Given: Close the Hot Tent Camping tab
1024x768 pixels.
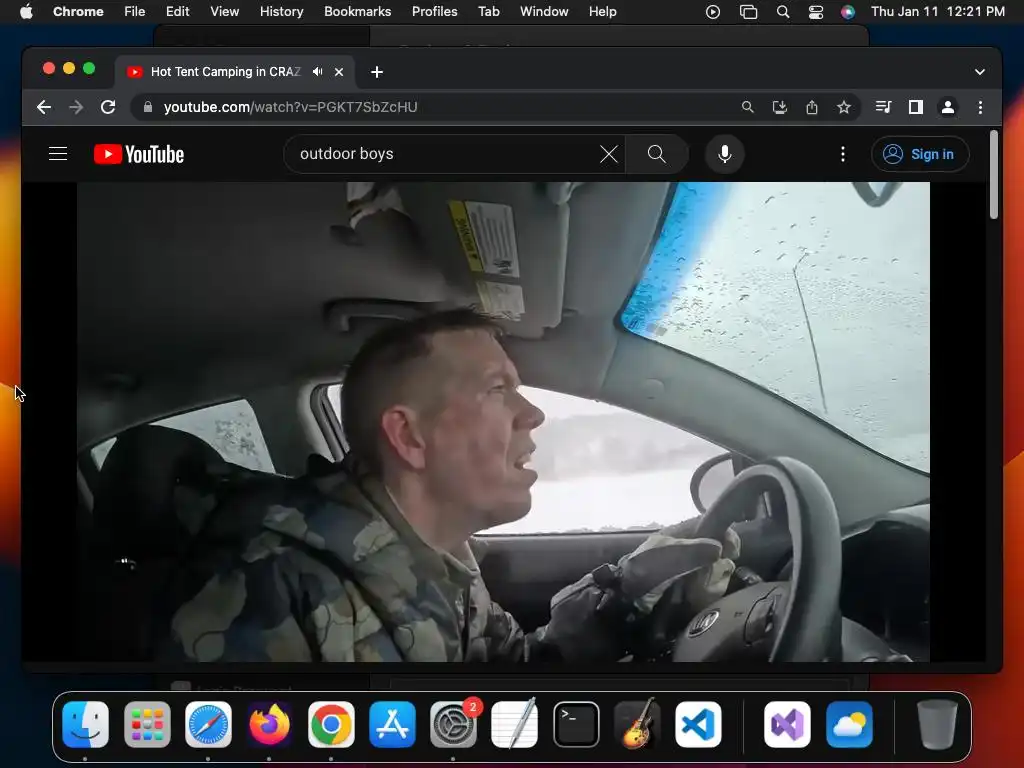Looking at the screenshot, I should pyautogui.click(x=339, y=72).
